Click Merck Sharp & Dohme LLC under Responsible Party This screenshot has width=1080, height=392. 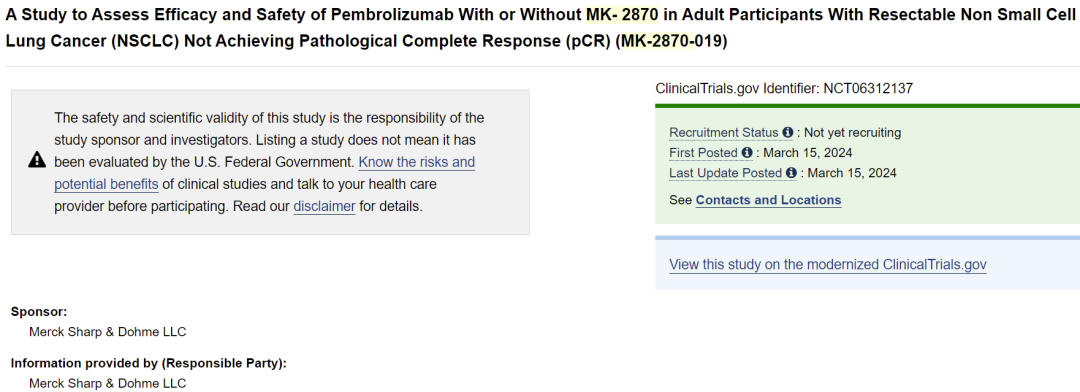[107, 384]
